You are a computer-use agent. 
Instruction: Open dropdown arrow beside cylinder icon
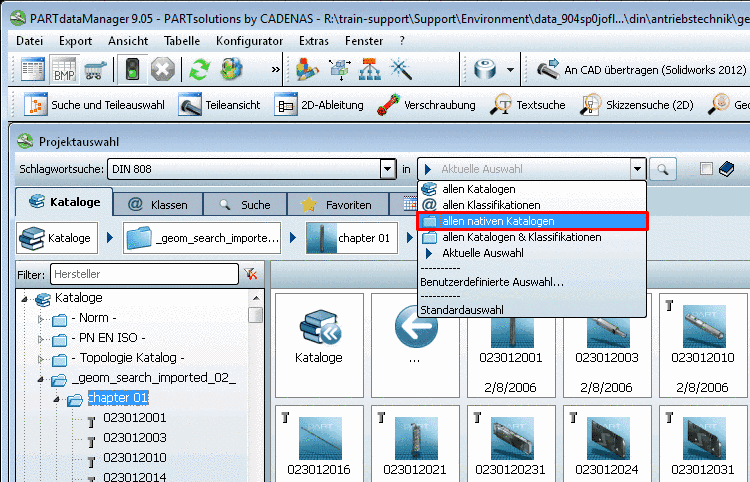pos(510,70)
